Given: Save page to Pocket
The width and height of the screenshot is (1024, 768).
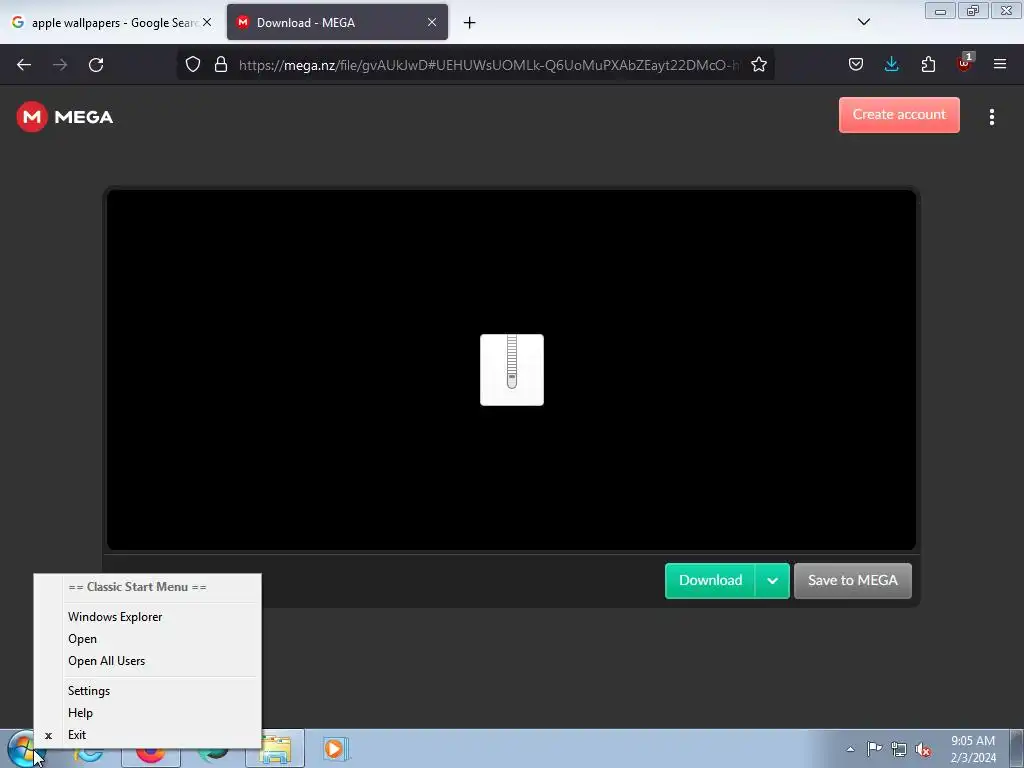Looking at the screenshot, I should [856, 65].
